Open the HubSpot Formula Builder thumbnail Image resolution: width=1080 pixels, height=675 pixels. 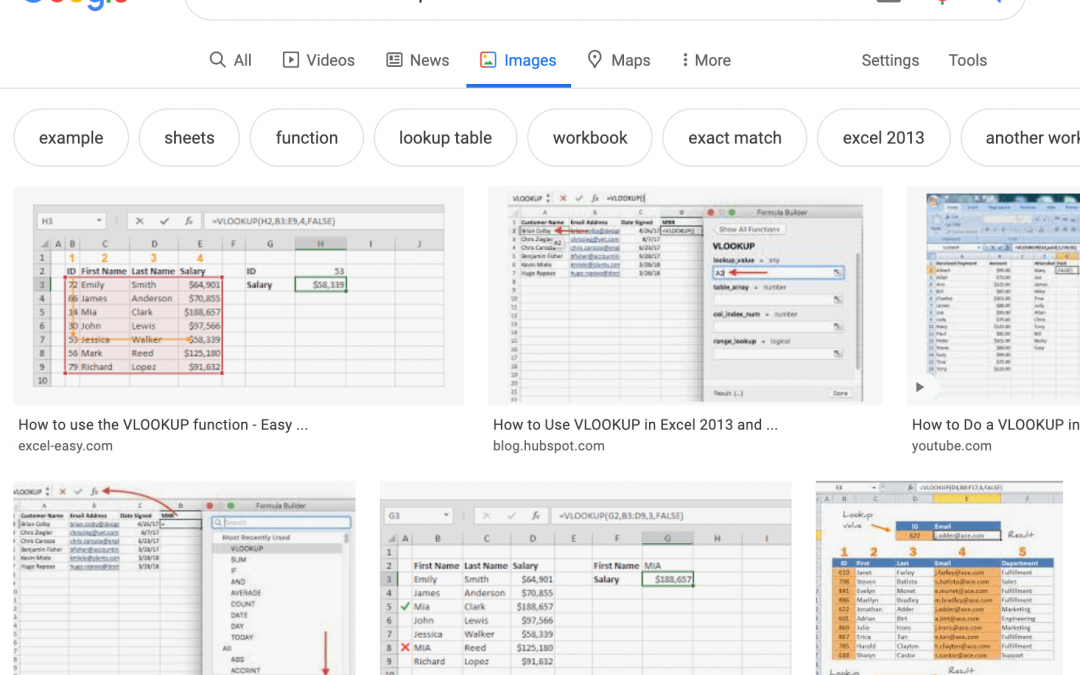click(685, 295)
